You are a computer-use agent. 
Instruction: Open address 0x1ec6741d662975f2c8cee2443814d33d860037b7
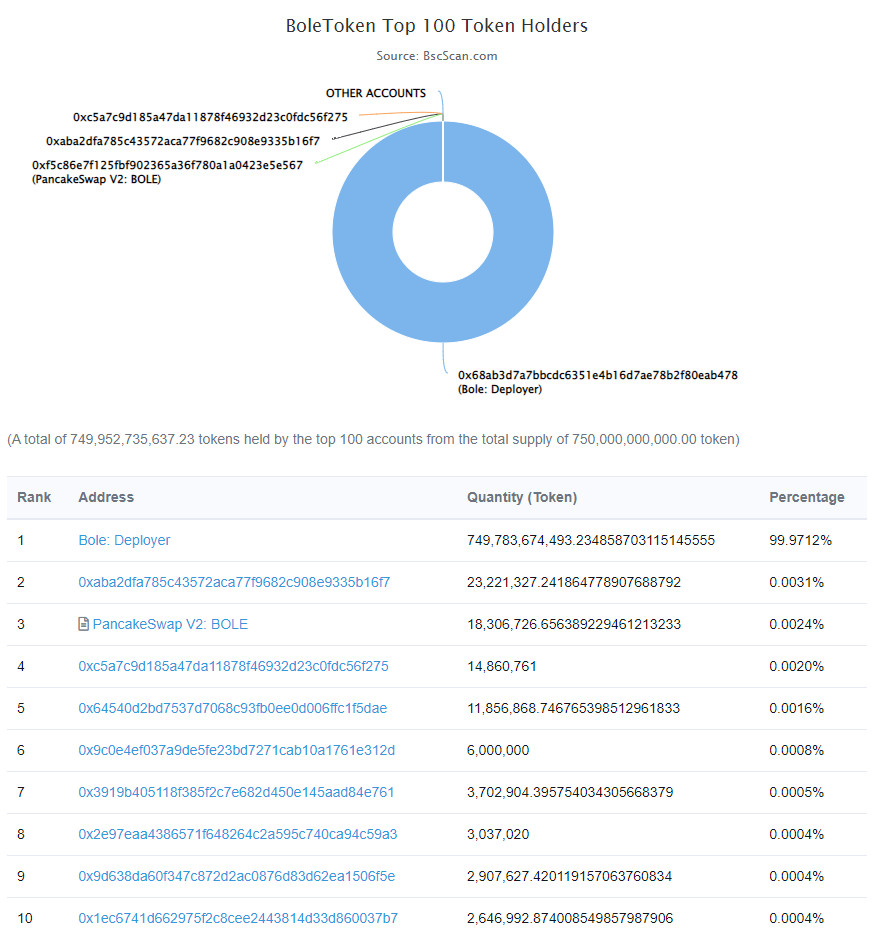point(238,918)
